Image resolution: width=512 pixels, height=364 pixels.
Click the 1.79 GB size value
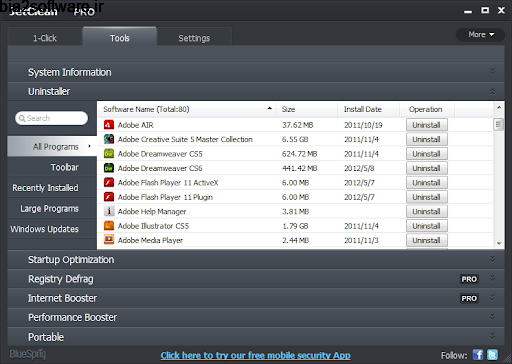tap(295, 226)
